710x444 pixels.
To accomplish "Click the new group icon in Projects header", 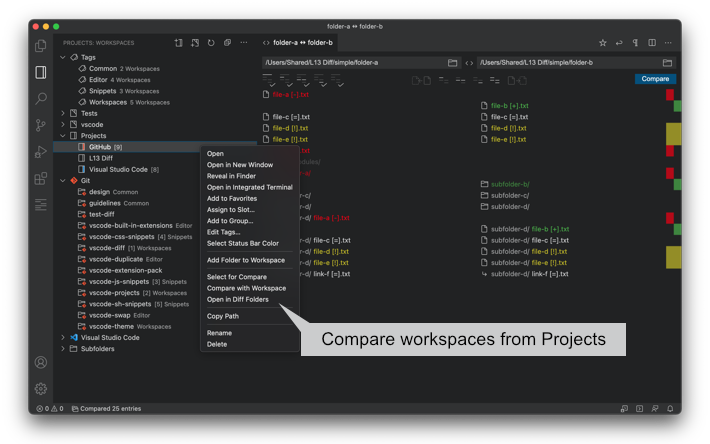I will click(195, 43).
